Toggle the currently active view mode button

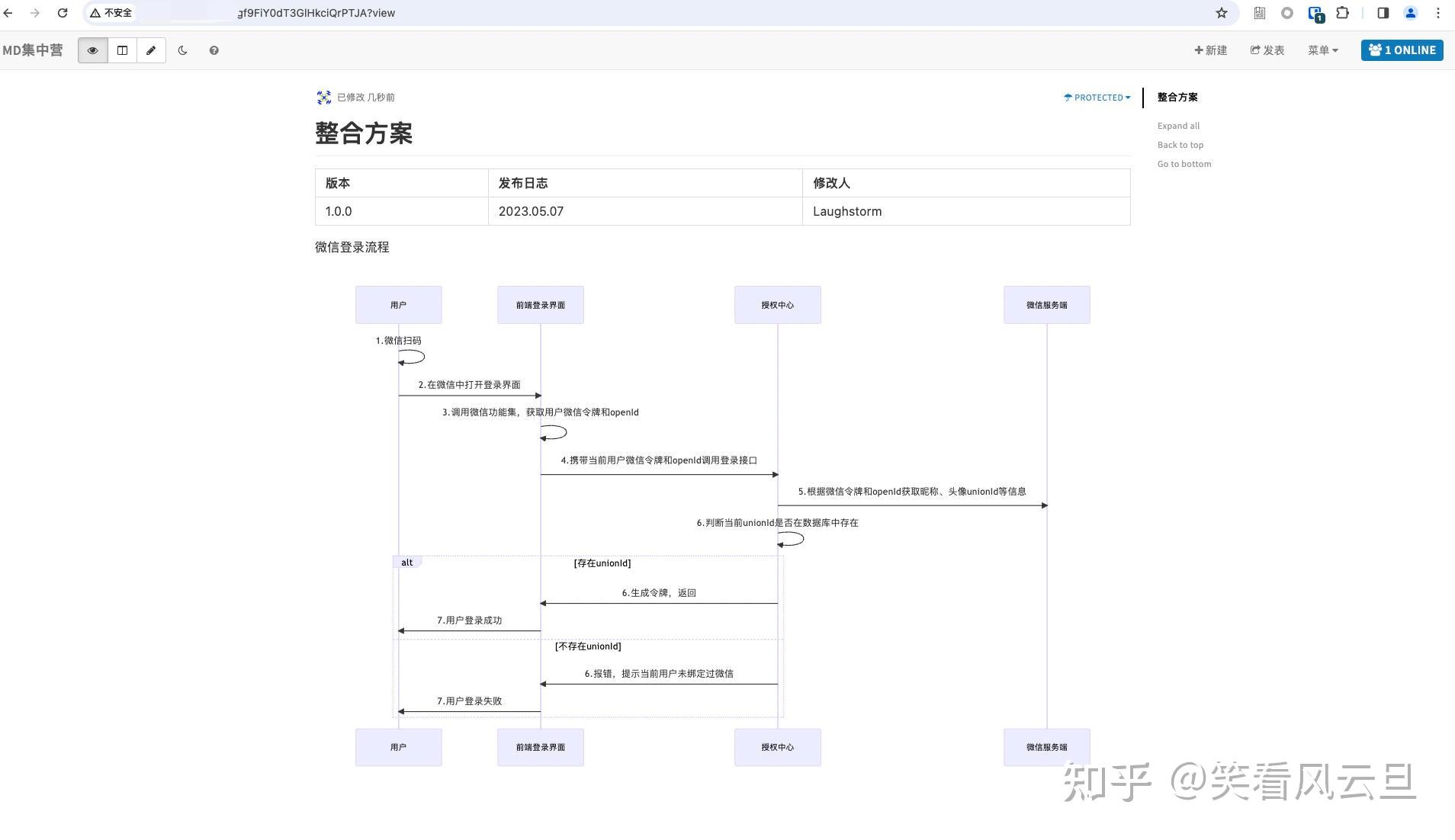92,50
